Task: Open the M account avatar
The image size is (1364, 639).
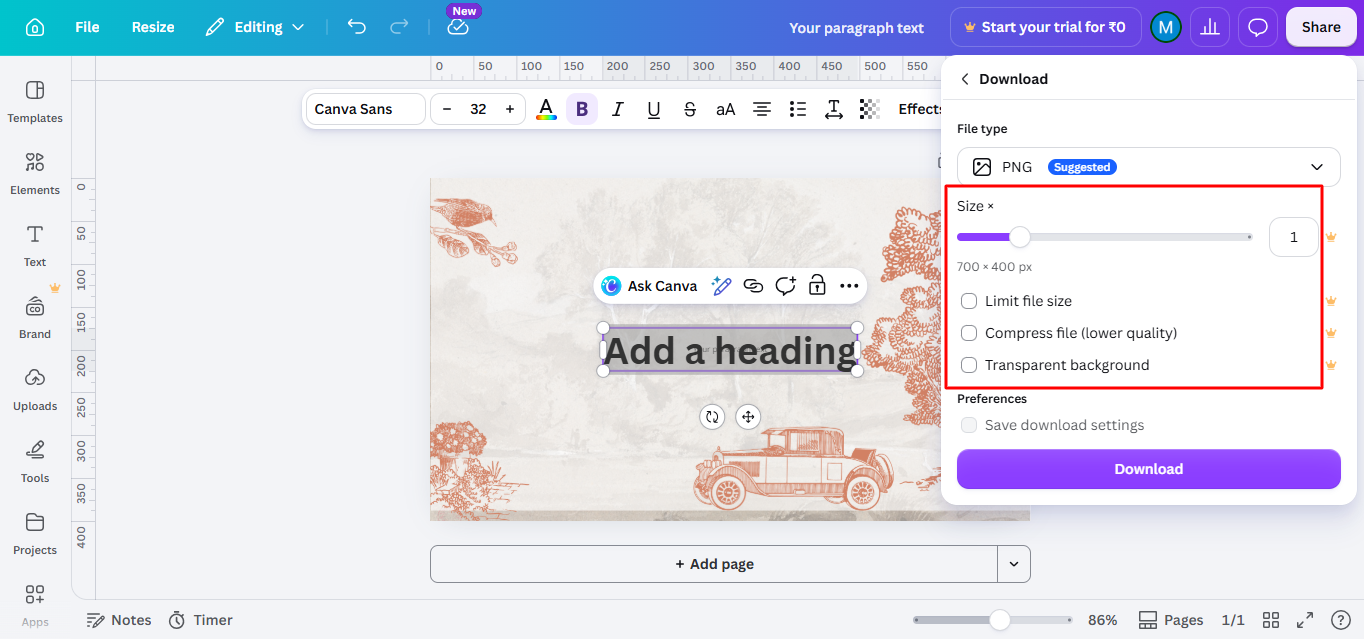Action: (x=1165, y=27)
